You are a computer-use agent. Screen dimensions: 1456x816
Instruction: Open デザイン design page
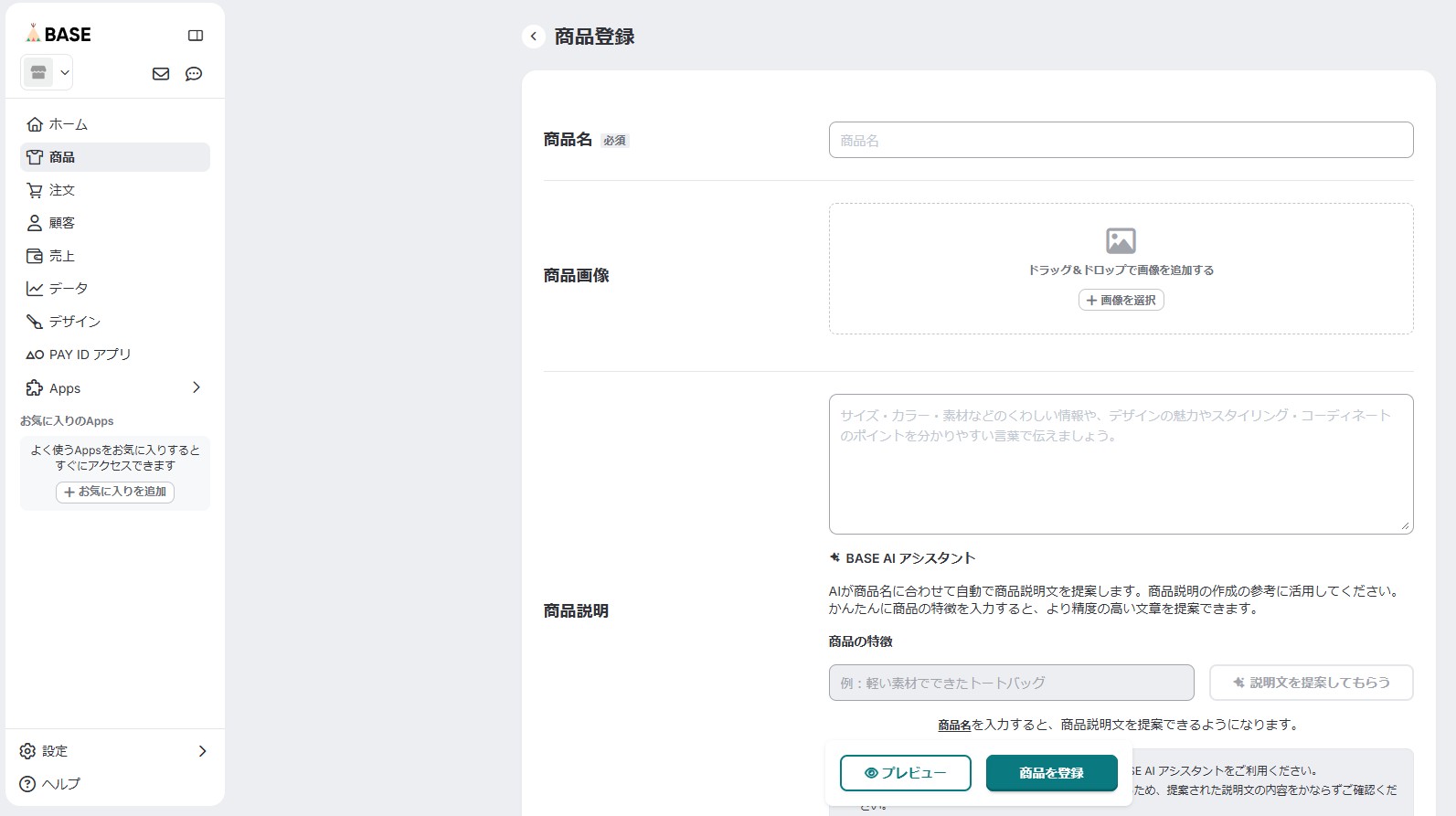115,322
